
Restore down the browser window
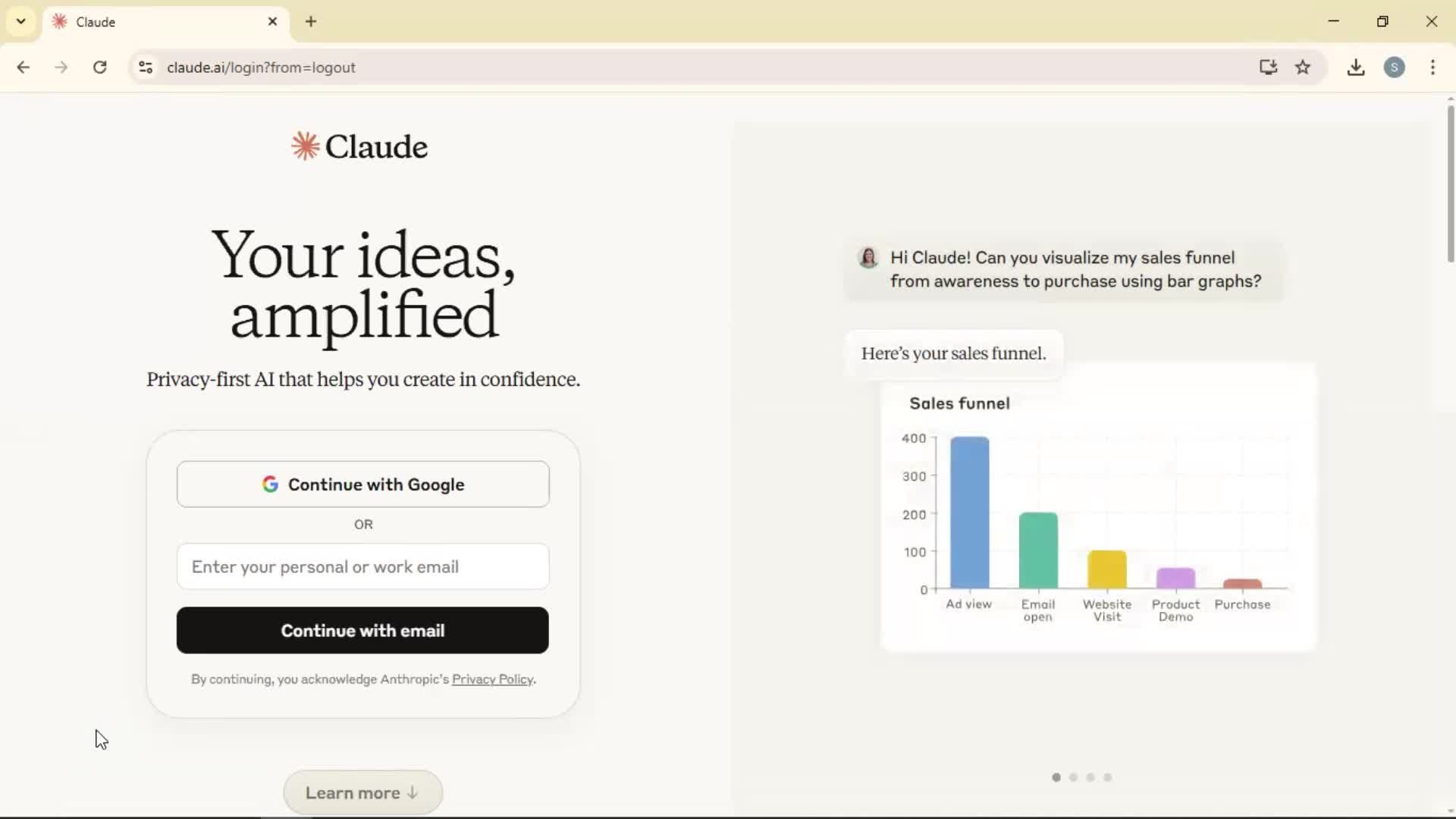pyautogui.click(x=1382, y=21)
